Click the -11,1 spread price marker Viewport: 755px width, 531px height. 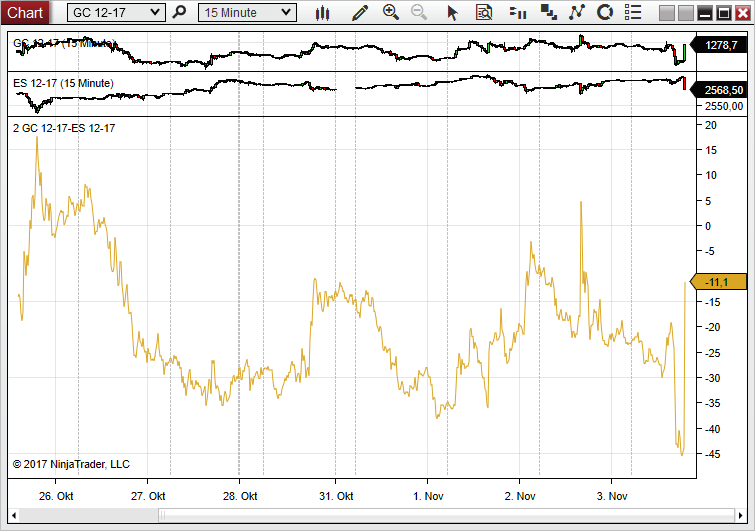tap(718, 282)
